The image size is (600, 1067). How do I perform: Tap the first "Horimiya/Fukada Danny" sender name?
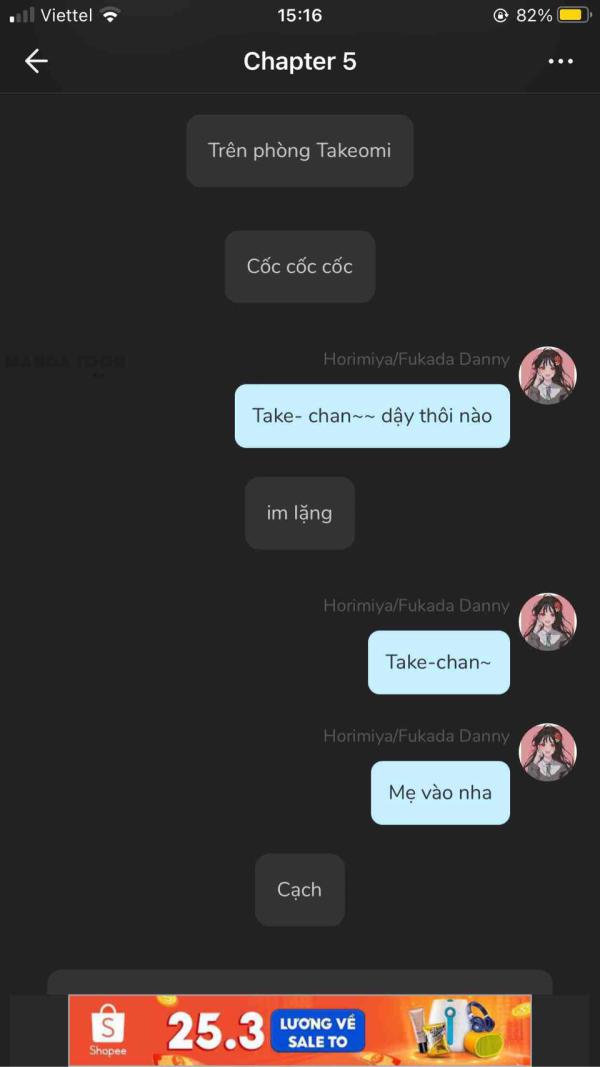coord(416,360)
